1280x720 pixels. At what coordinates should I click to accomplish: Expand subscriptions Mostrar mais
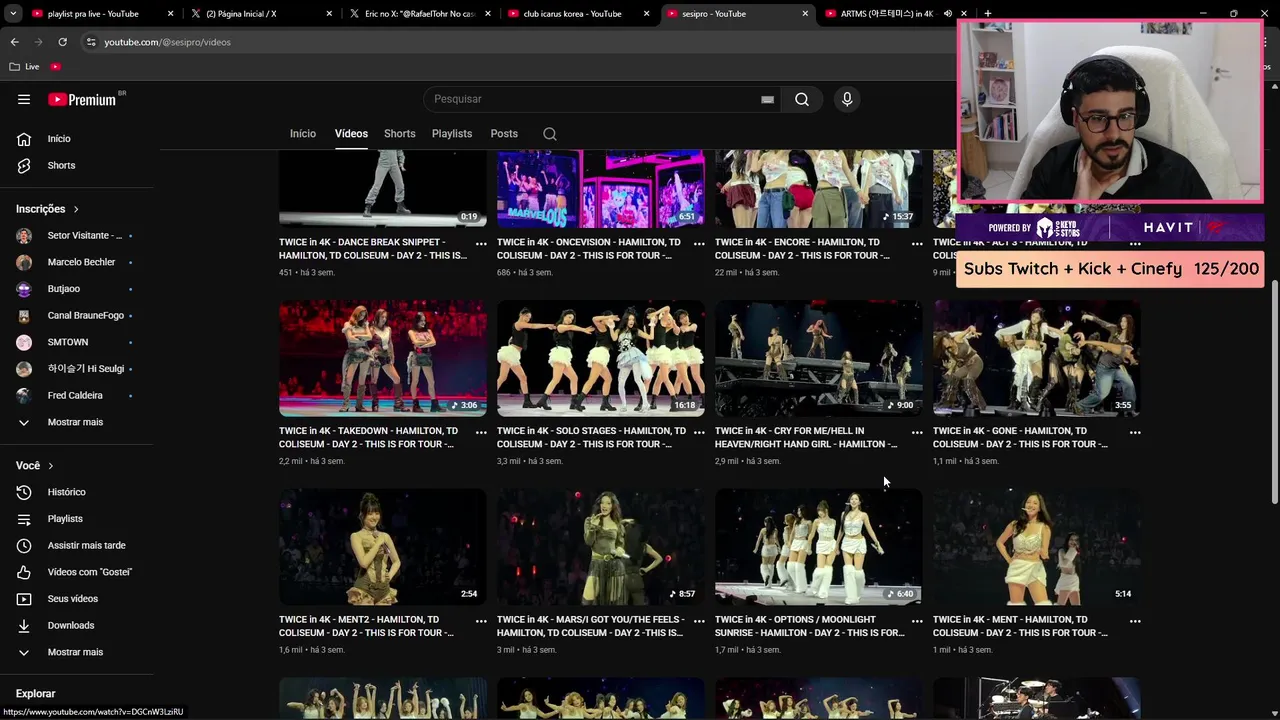[x=77, y=422]
